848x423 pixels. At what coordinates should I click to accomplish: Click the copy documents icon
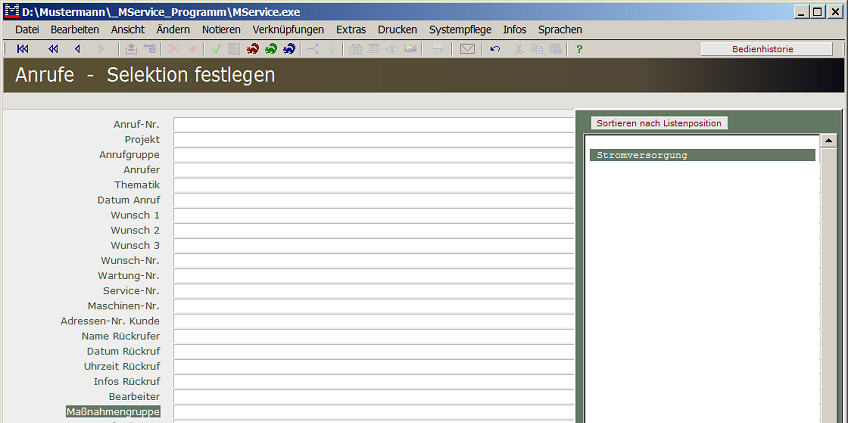click(x=537, y=49)
